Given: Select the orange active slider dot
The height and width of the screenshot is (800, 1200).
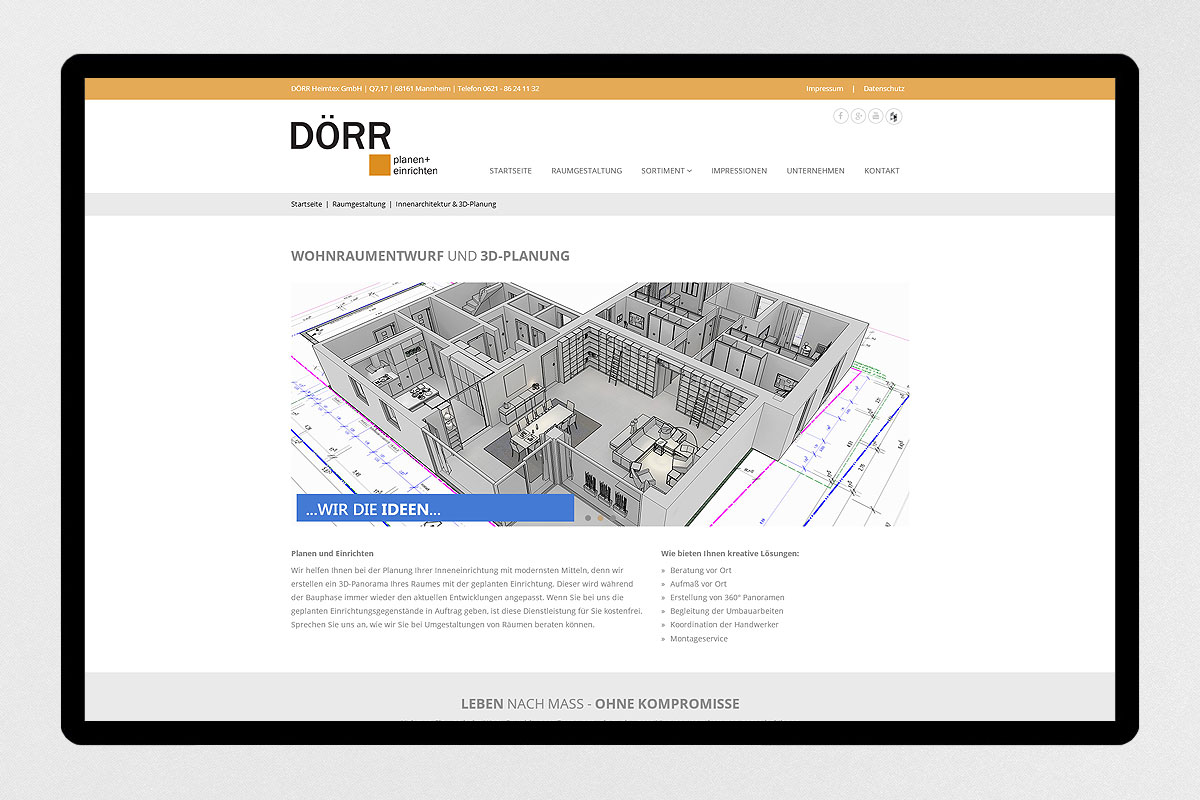Looking at the screenshot, I should pos(600,518).
